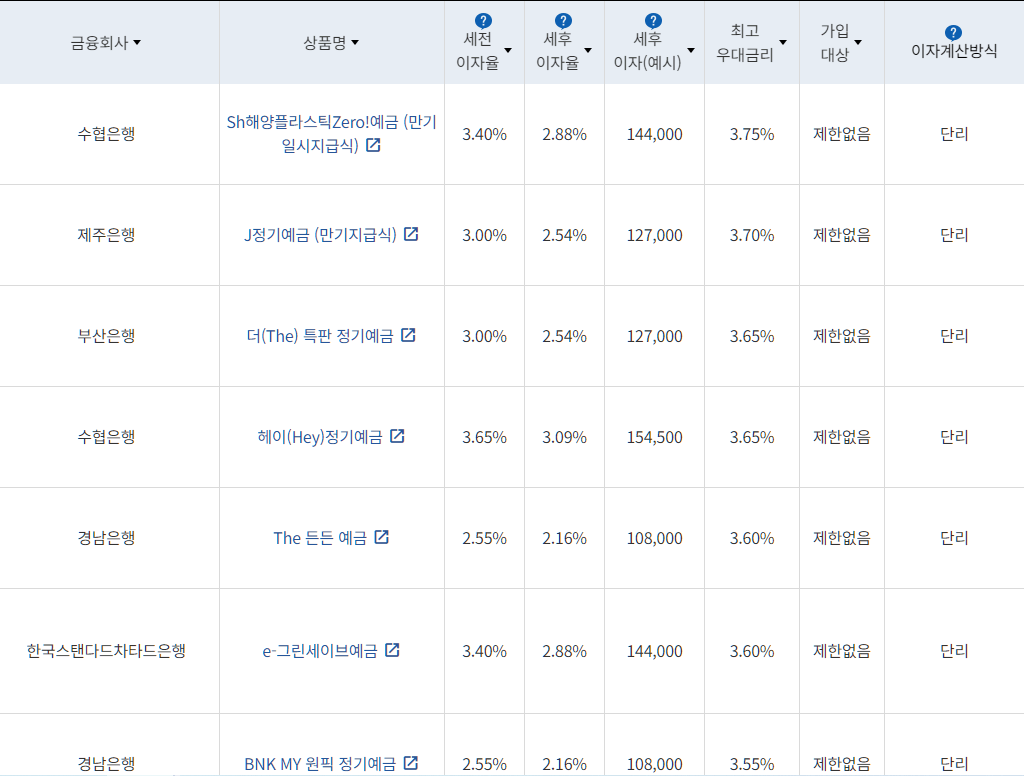Viewport: 1024px width, 776px height.
Task: Open J정기예금 (만기지급식) product link
Action: pos(320,234)
